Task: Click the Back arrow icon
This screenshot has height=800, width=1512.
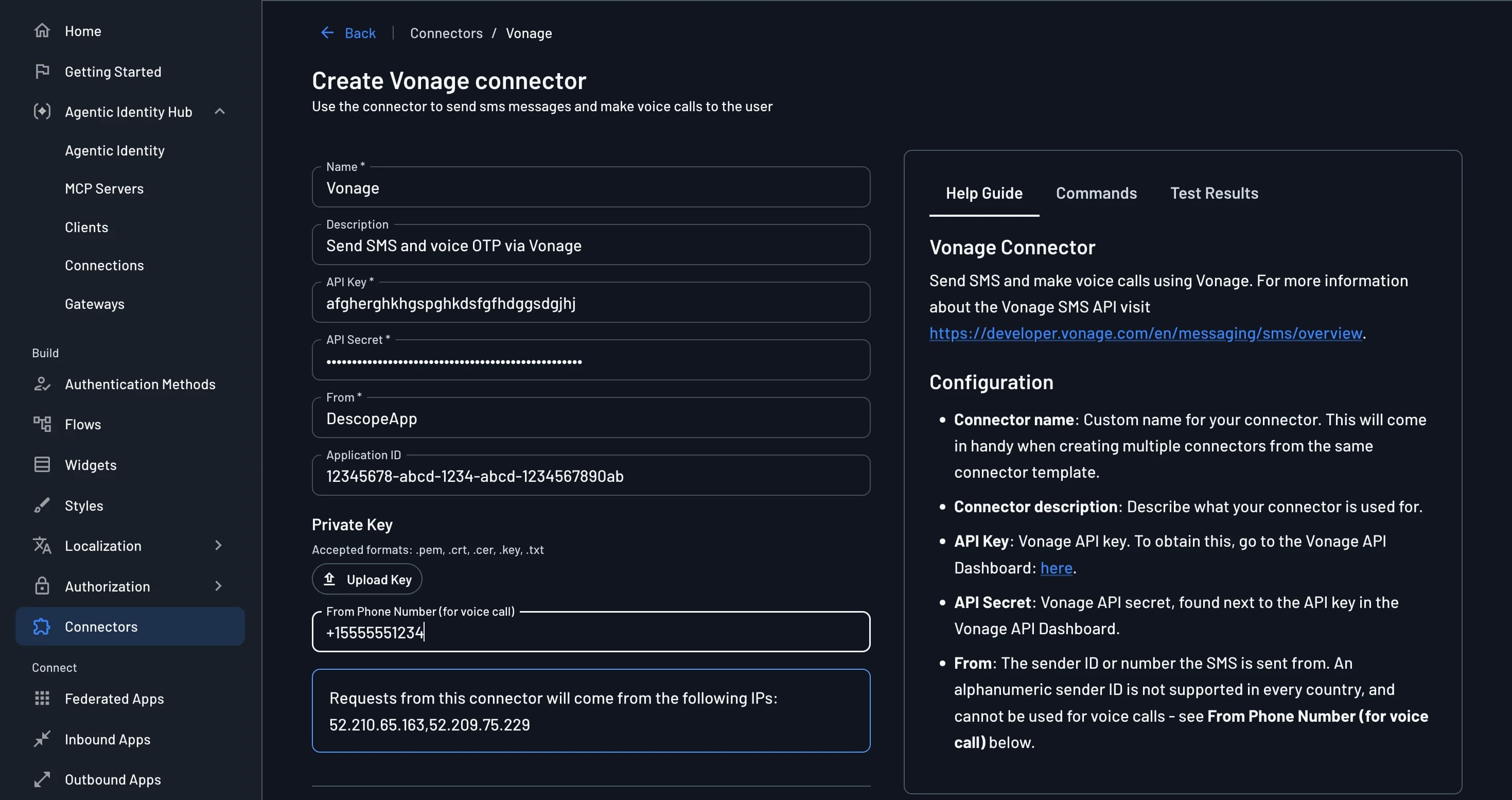Action: click(327, 33)
